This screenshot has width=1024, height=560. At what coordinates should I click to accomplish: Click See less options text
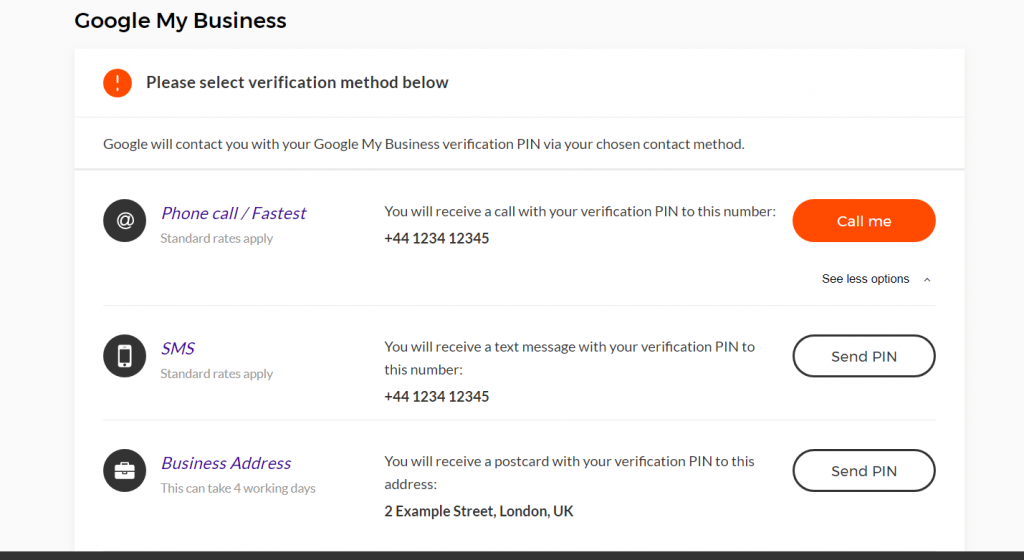[x=865, y=279]
